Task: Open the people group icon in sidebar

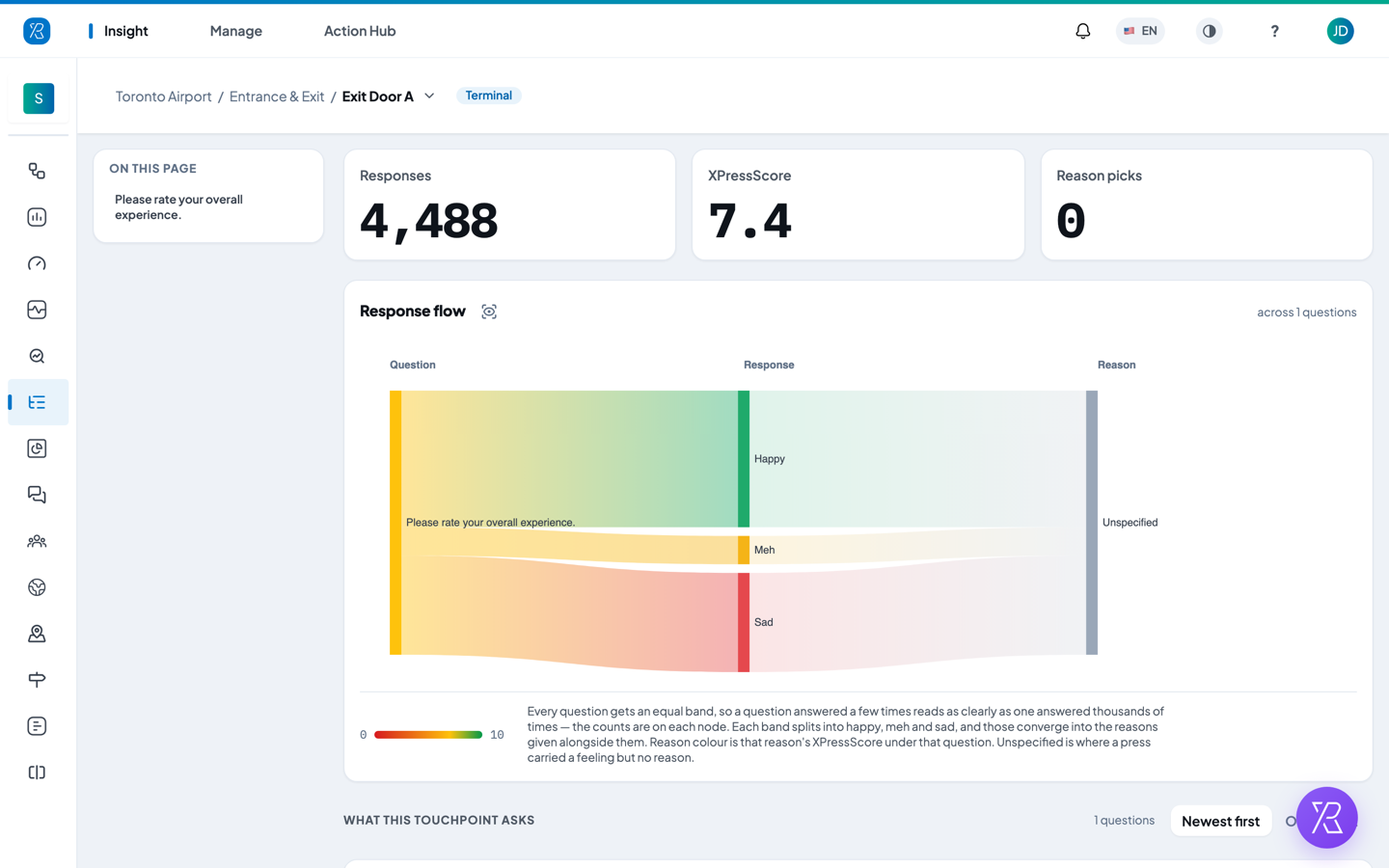Action: pos(37,541)
